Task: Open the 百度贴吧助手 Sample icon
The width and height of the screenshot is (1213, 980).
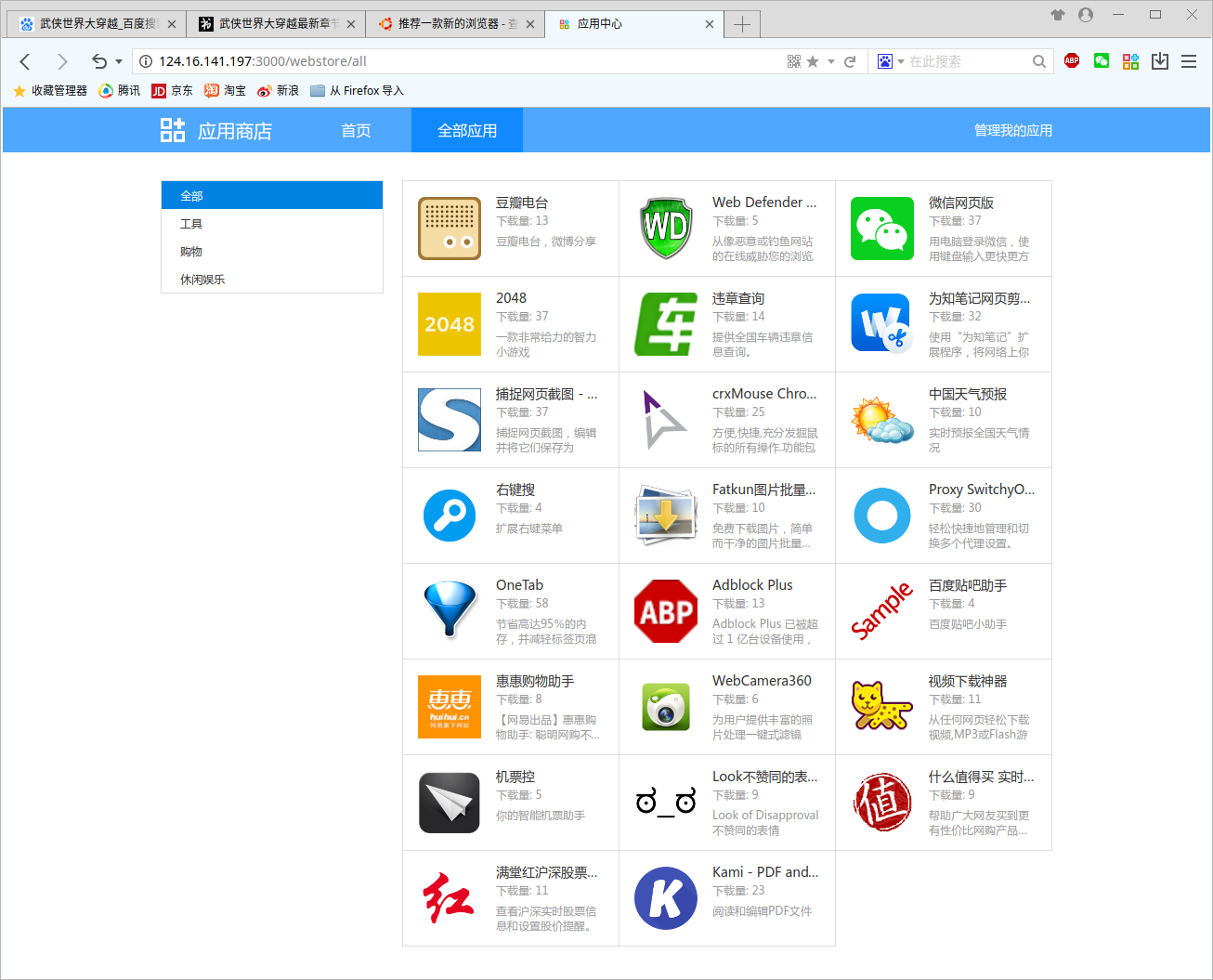Action: 882,611
